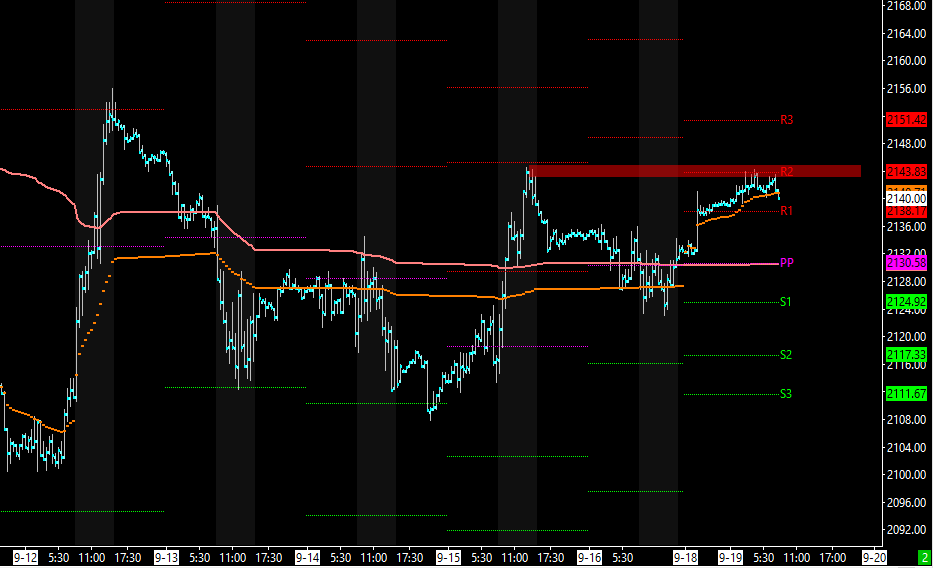Screen dimensions: 934x568
Task: Click the 2100.00 price axis label
Action: 906,475
